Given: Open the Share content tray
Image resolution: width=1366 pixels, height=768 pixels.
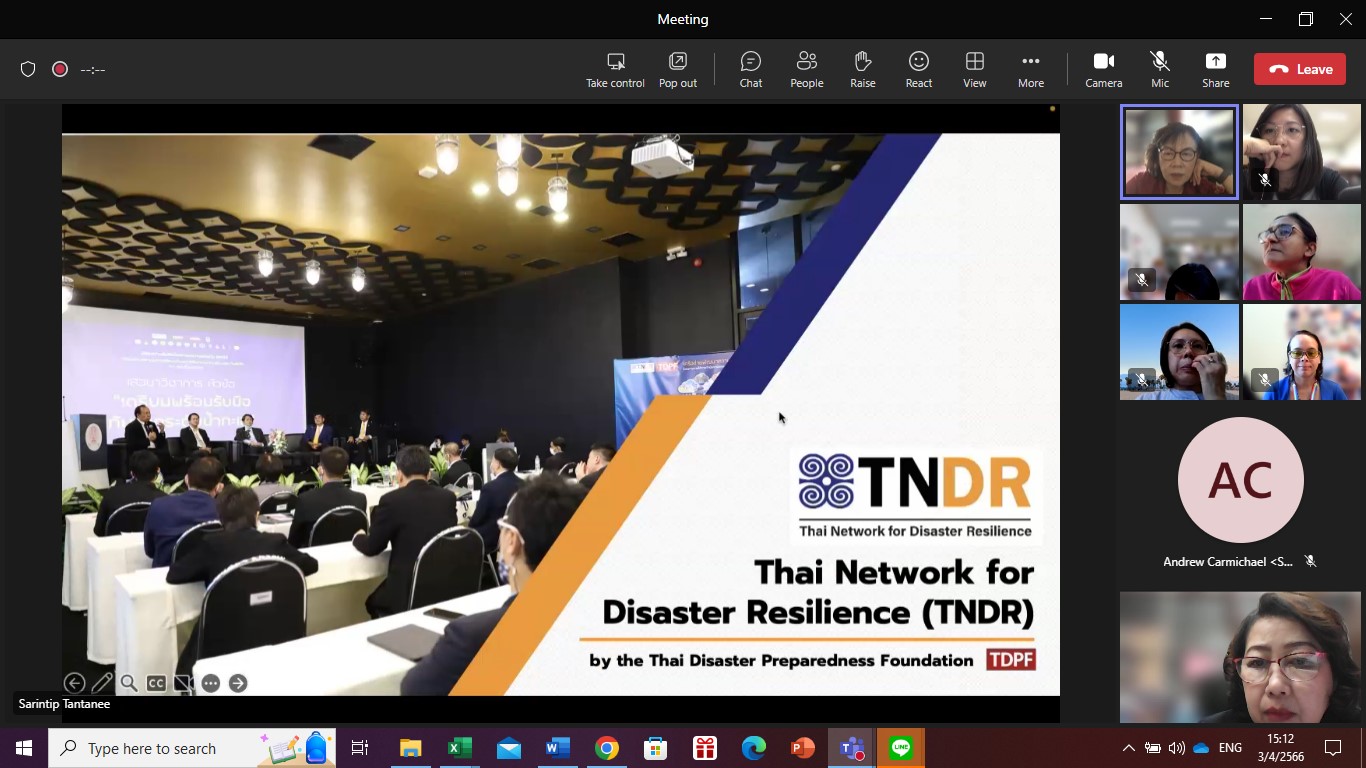Looking at the screenshot, I should point(1216,70).
